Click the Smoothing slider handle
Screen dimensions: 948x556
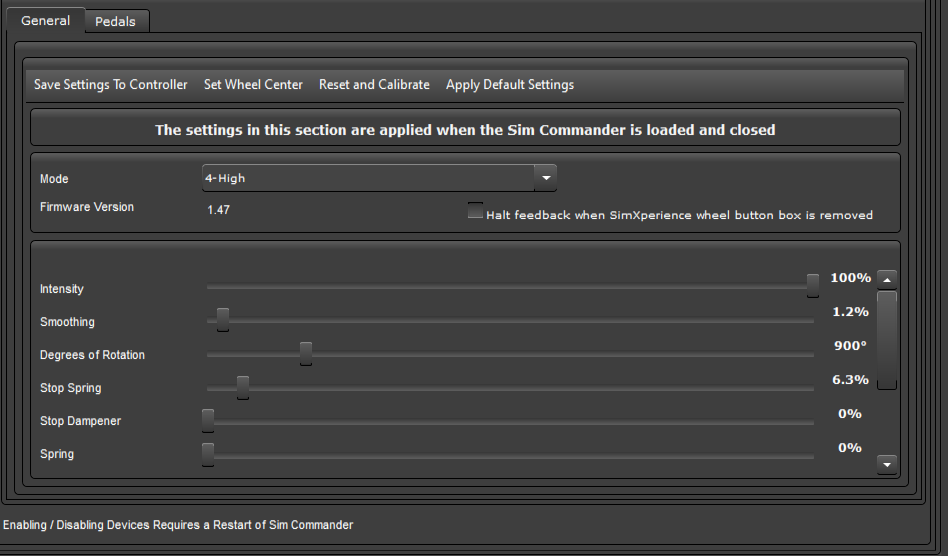click(x=222, y=320)
